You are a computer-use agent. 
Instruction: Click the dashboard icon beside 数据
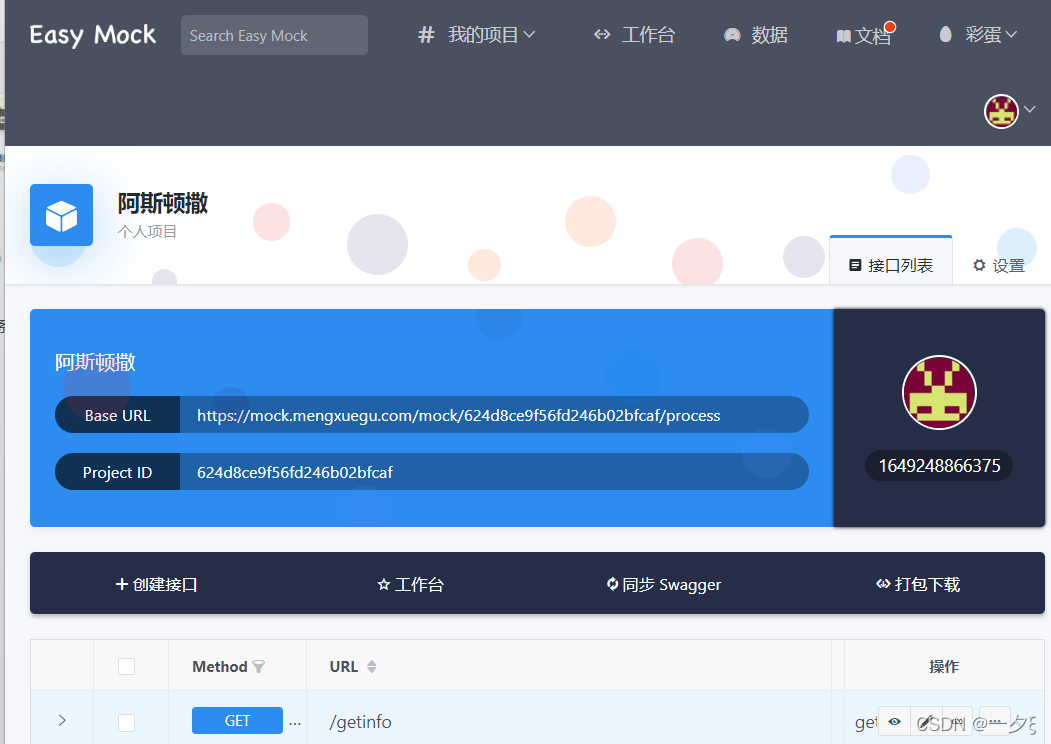tap(732, 35)
